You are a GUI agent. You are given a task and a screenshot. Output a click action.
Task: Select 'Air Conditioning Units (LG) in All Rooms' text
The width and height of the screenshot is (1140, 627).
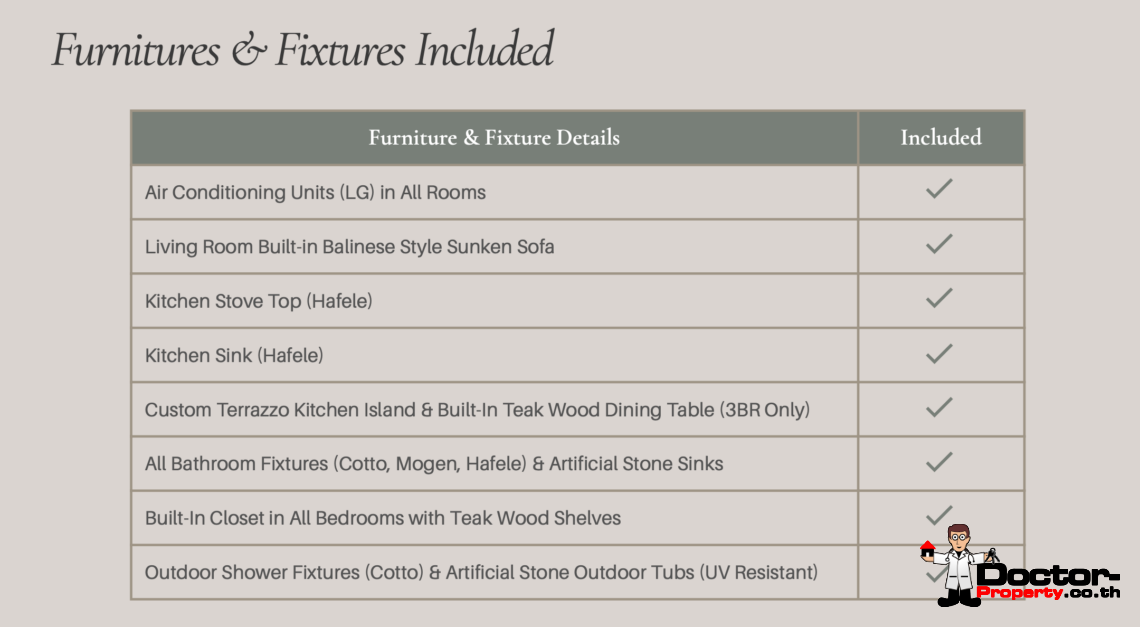pyautogui.click(x=315, y=192)
